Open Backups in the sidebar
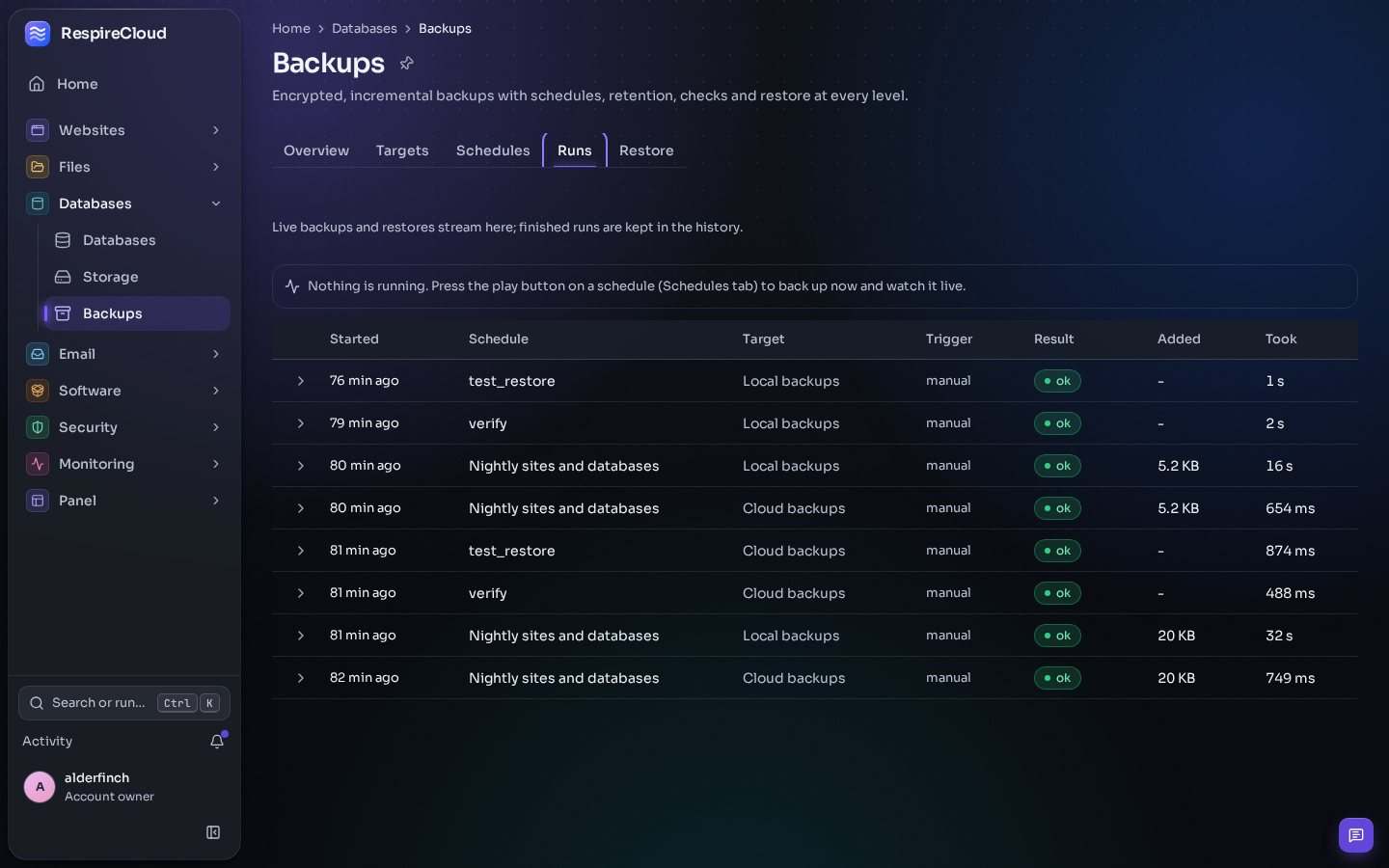Viewport: 1389px width, 868px height. pos(137,313)
